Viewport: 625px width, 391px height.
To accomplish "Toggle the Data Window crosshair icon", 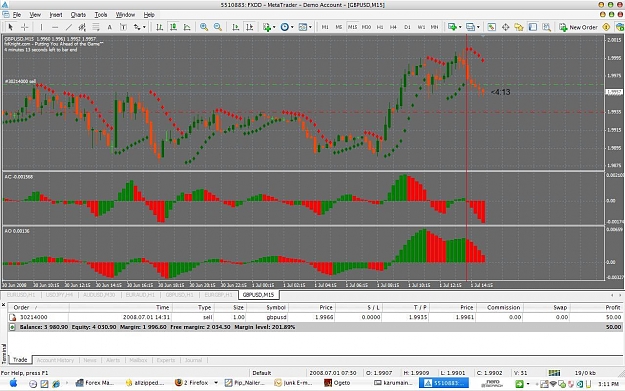I will [x=505, y=27].
